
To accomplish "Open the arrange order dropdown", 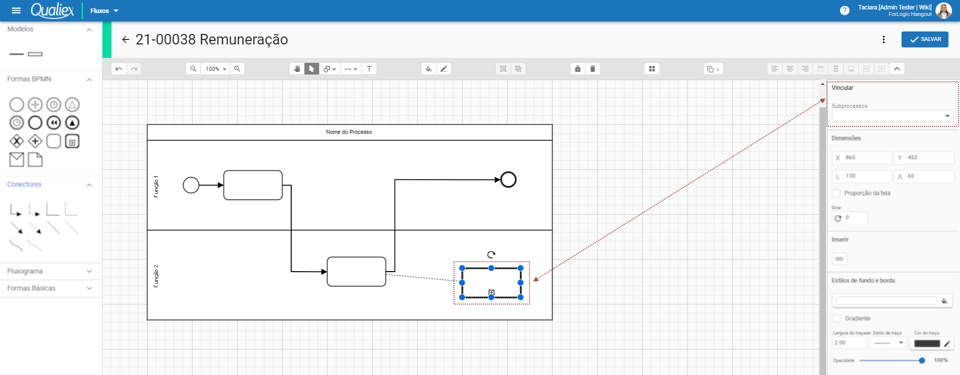I will 713,69.
